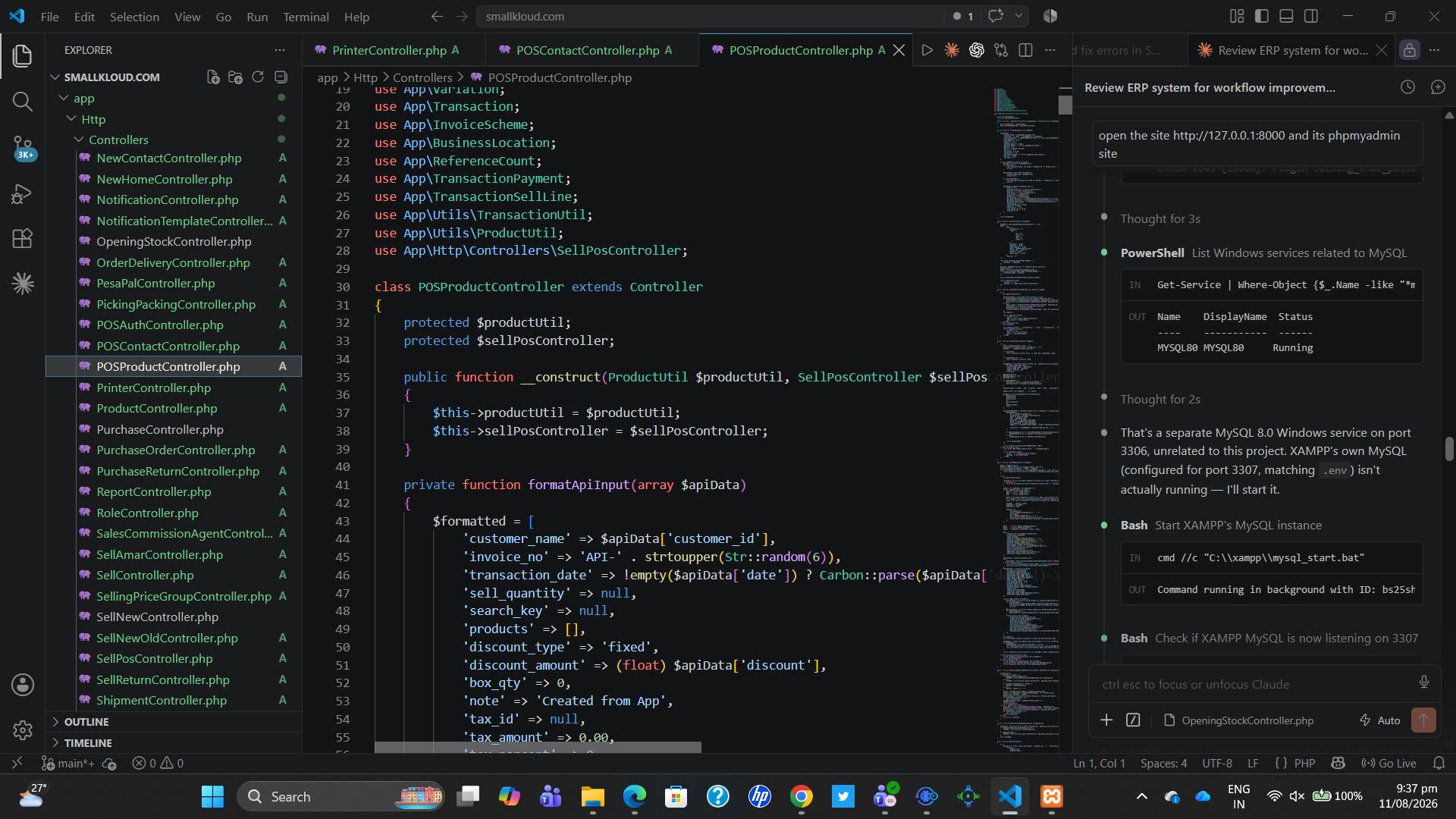Screen dimensions: 1456x819
Task: Refresh the Explorer file tree
Action: 258,77
